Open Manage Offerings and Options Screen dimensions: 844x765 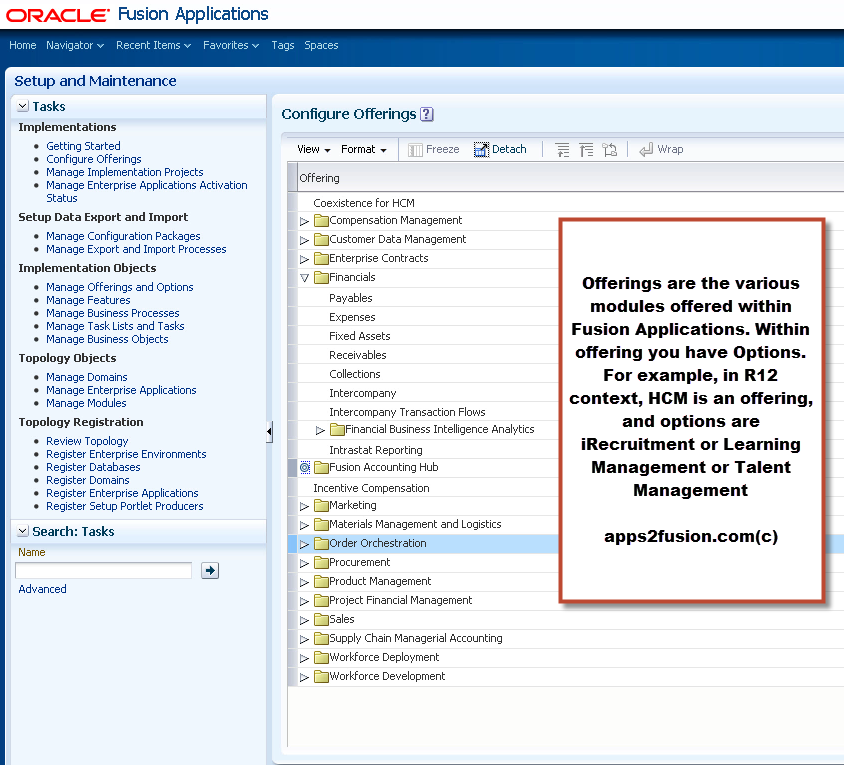pos(119,287)
